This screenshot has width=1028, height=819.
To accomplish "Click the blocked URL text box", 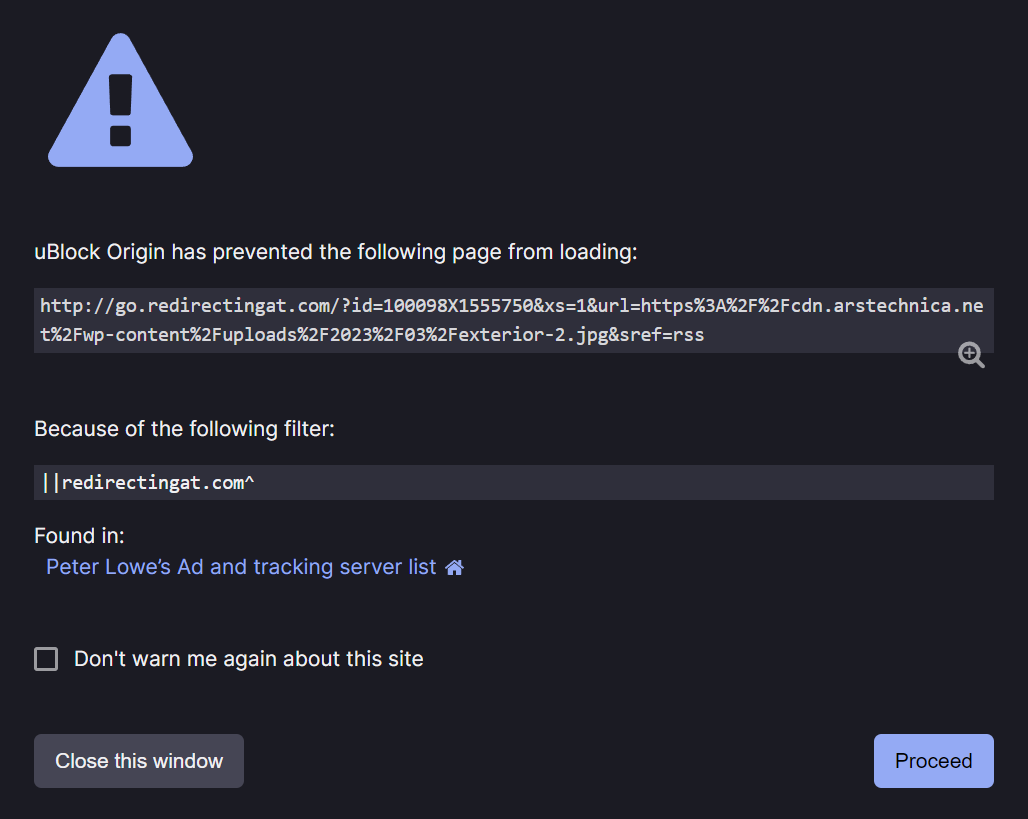I will tap(513, 320).
